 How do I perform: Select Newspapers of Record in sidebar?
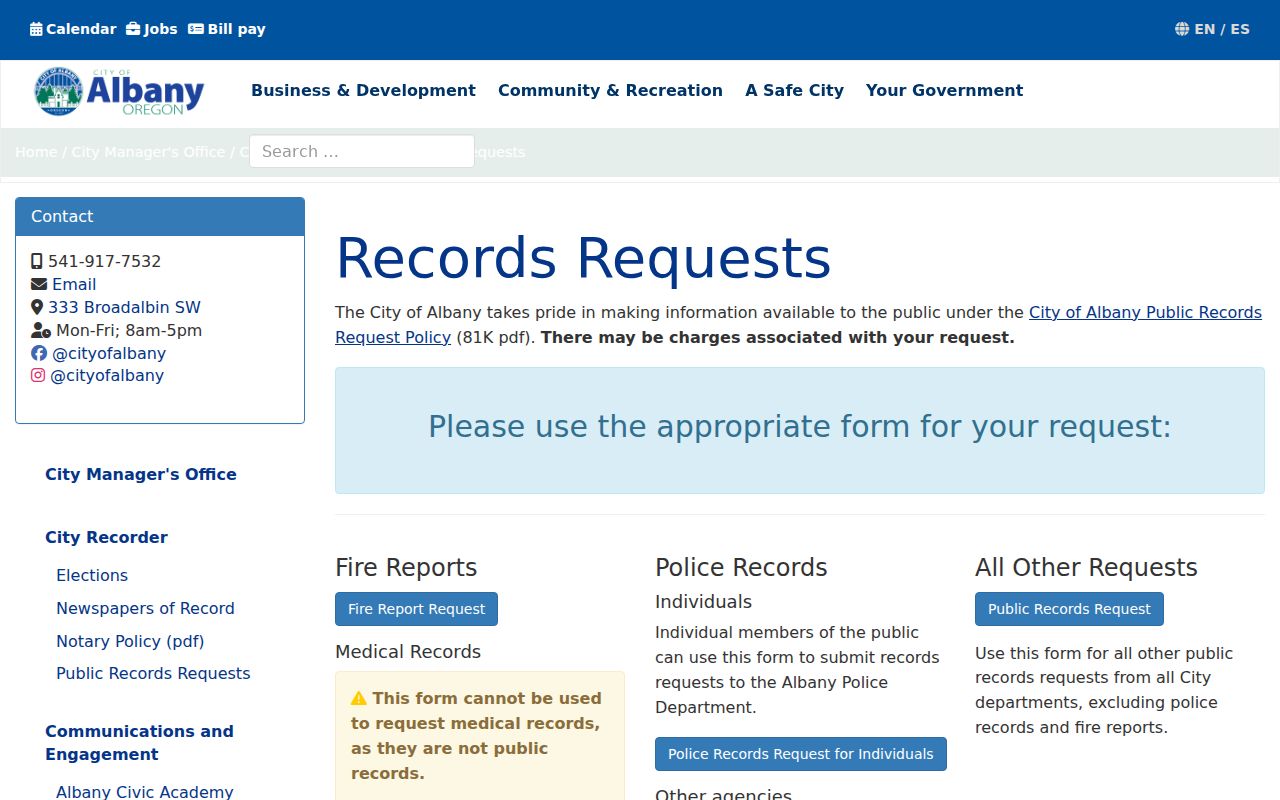coord(145,608)
